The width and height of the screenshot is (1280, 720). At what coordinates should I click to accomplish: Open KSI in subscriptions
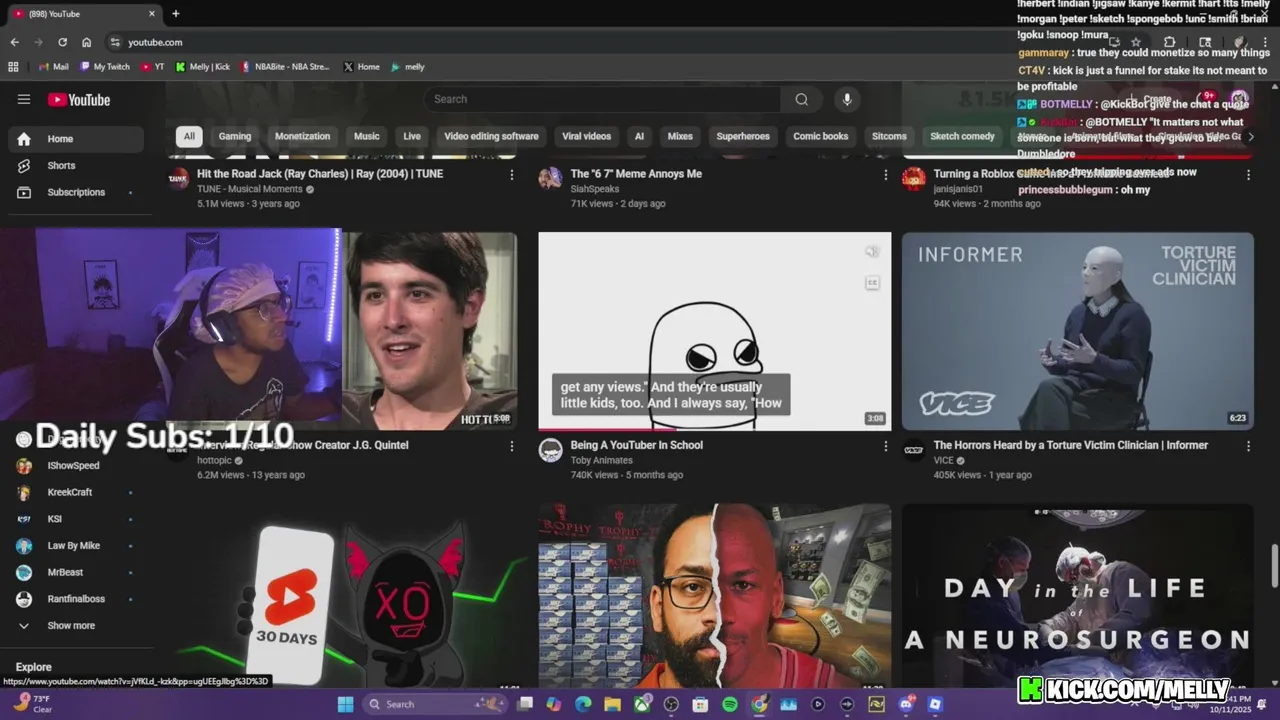76,519
